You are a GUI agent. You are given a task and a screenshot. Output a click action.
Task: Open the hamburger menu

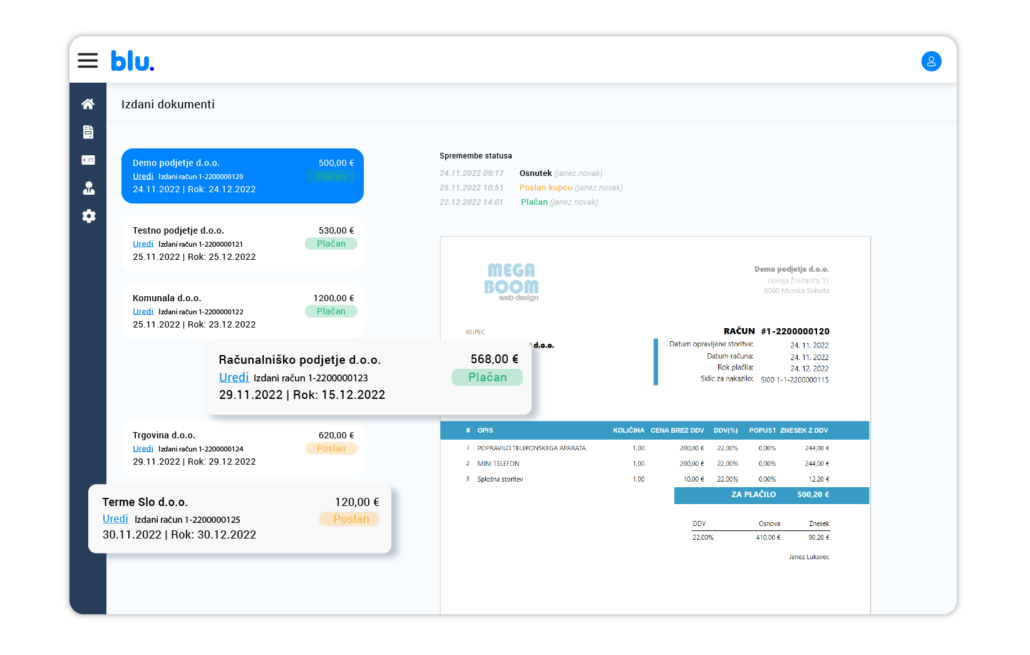(88, 60)
